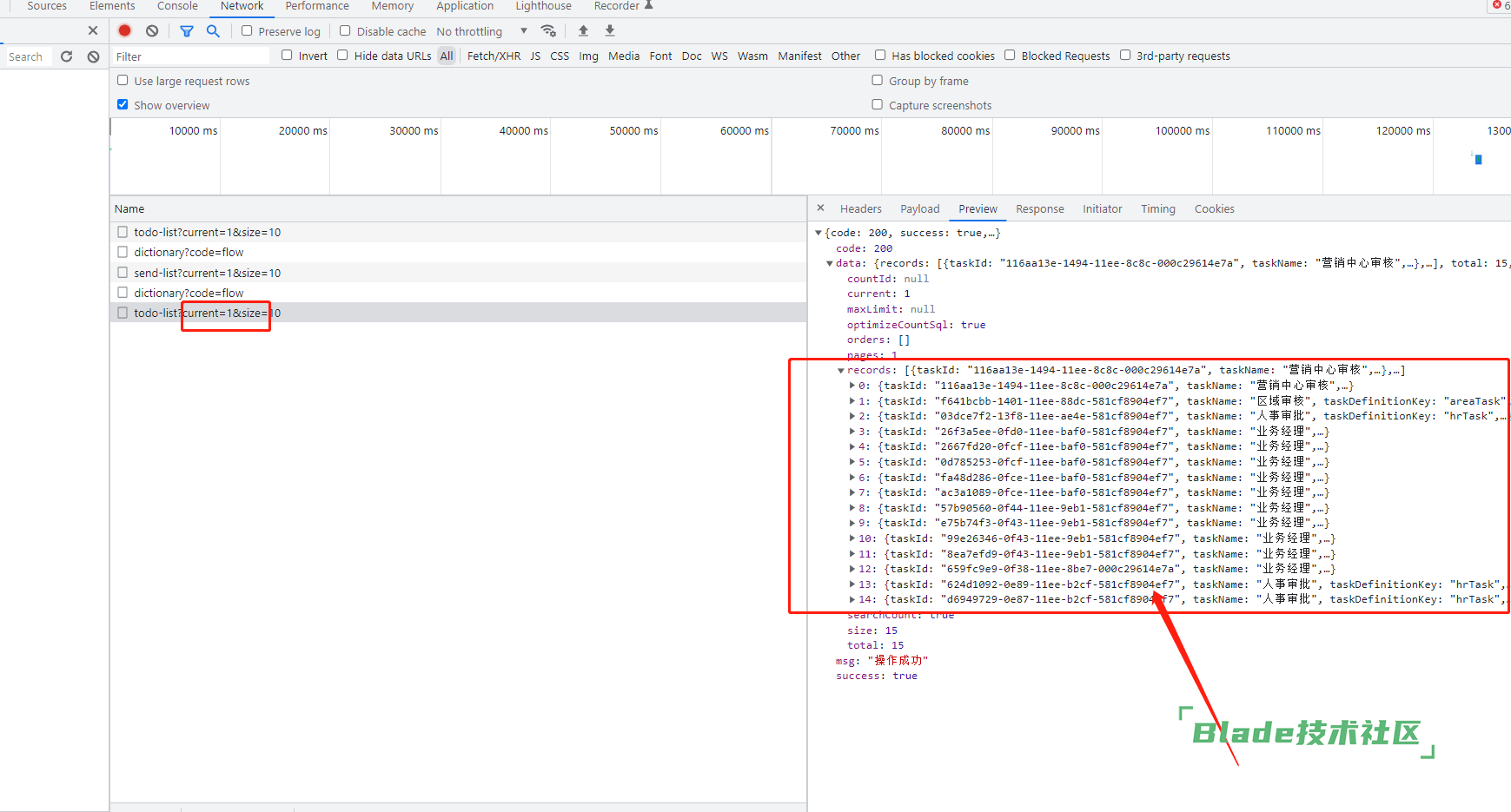Viewport: 1511px width, 812px height.
Task: Show the Payload tab
Action: tap(920, 208)
